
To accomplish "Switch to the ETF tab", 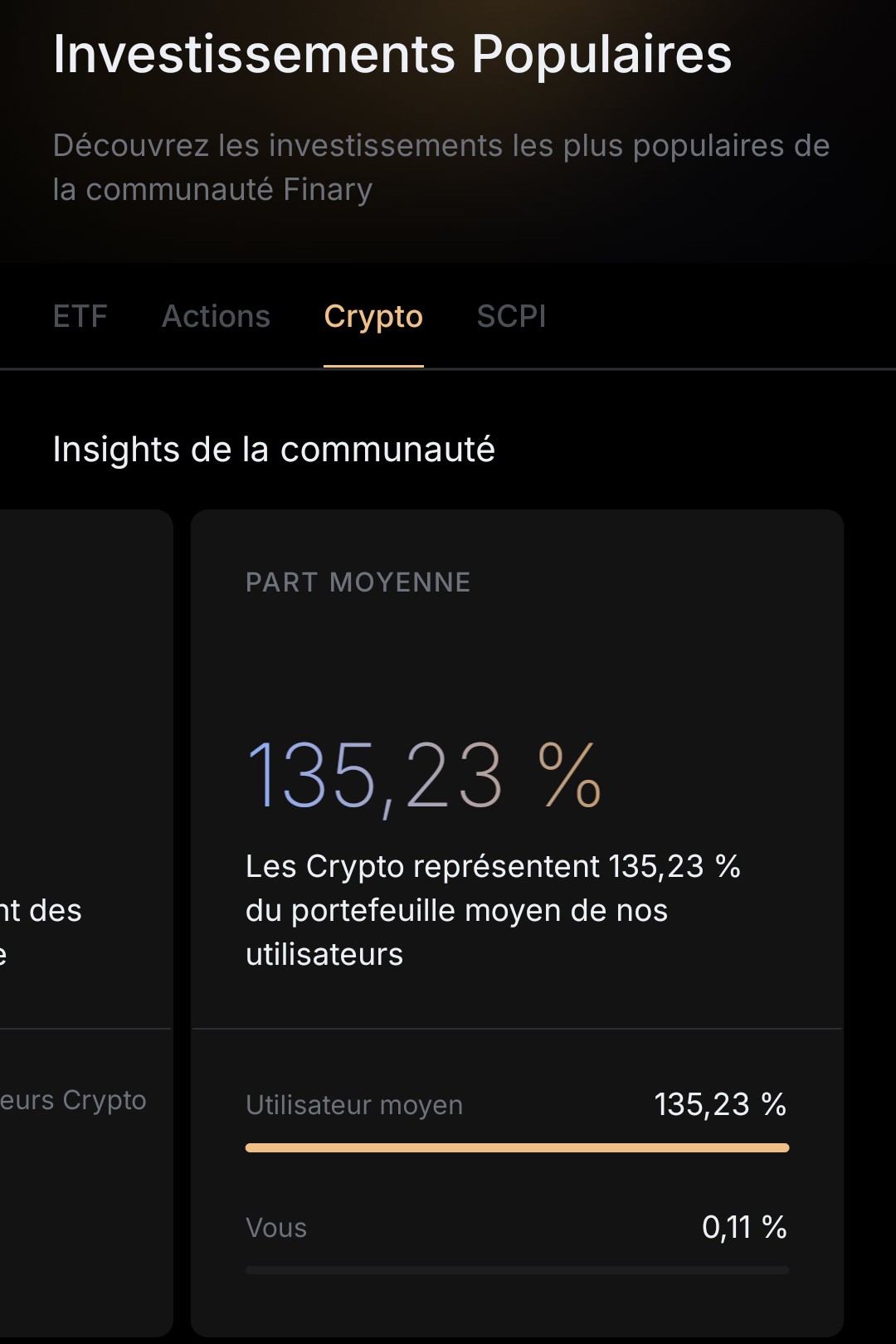I will [80, 316].
